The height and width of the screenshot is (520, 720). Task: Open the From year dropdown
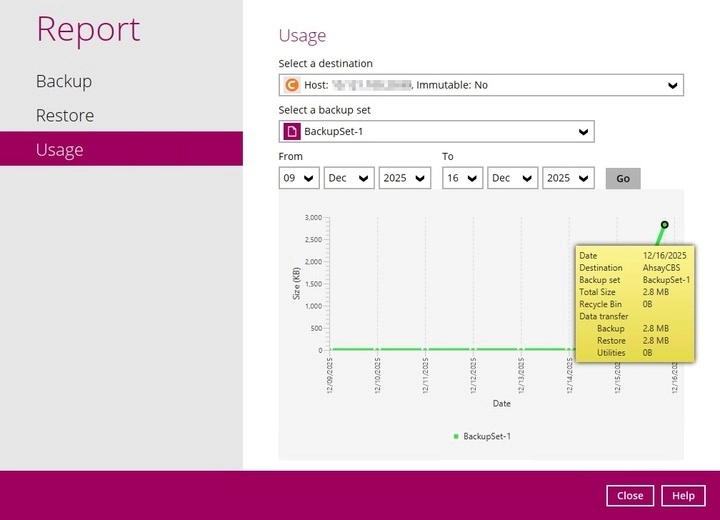tap(405, 178)
